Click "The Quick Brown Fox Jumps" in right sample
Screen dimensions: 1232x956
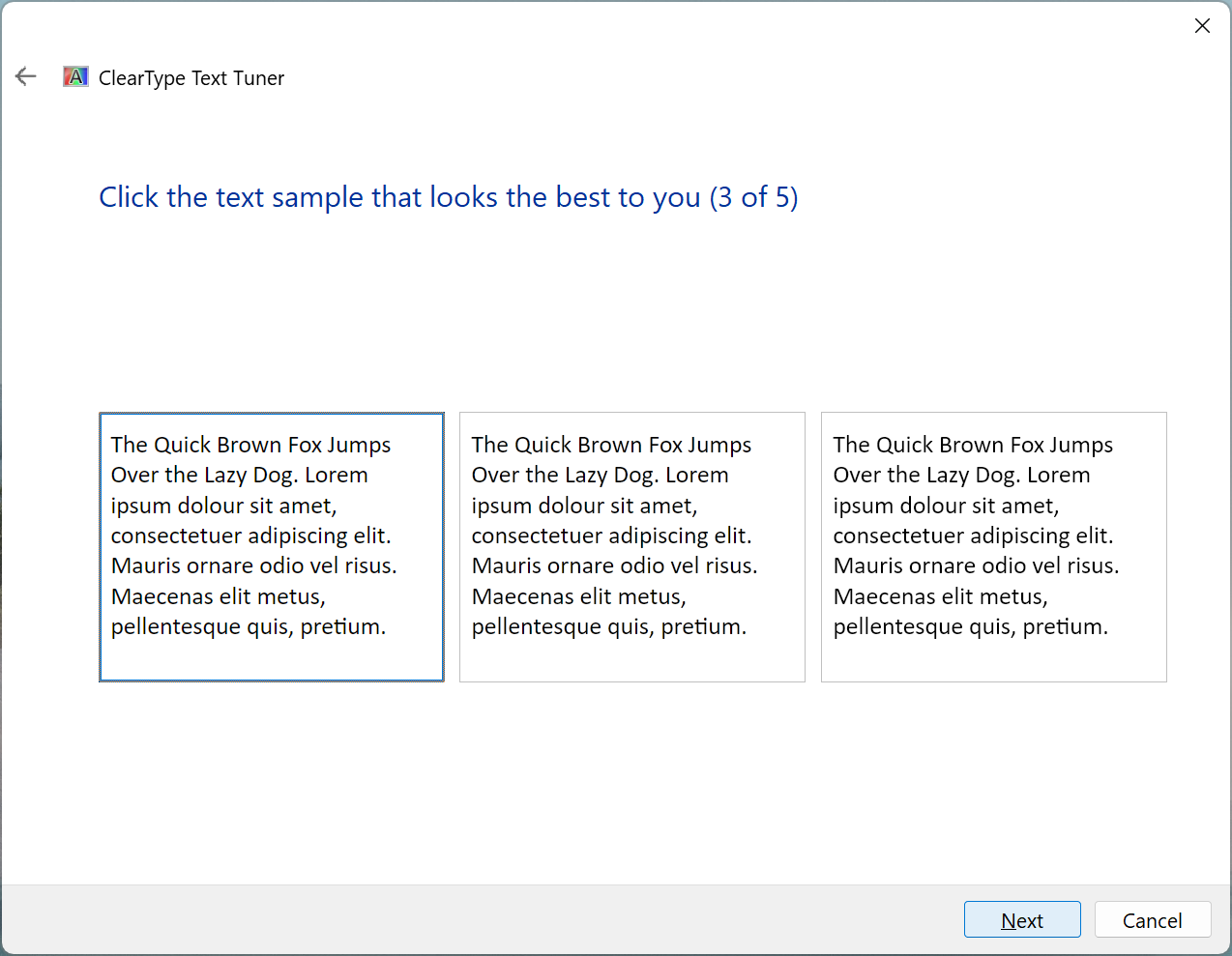click(x=973, y=445)
